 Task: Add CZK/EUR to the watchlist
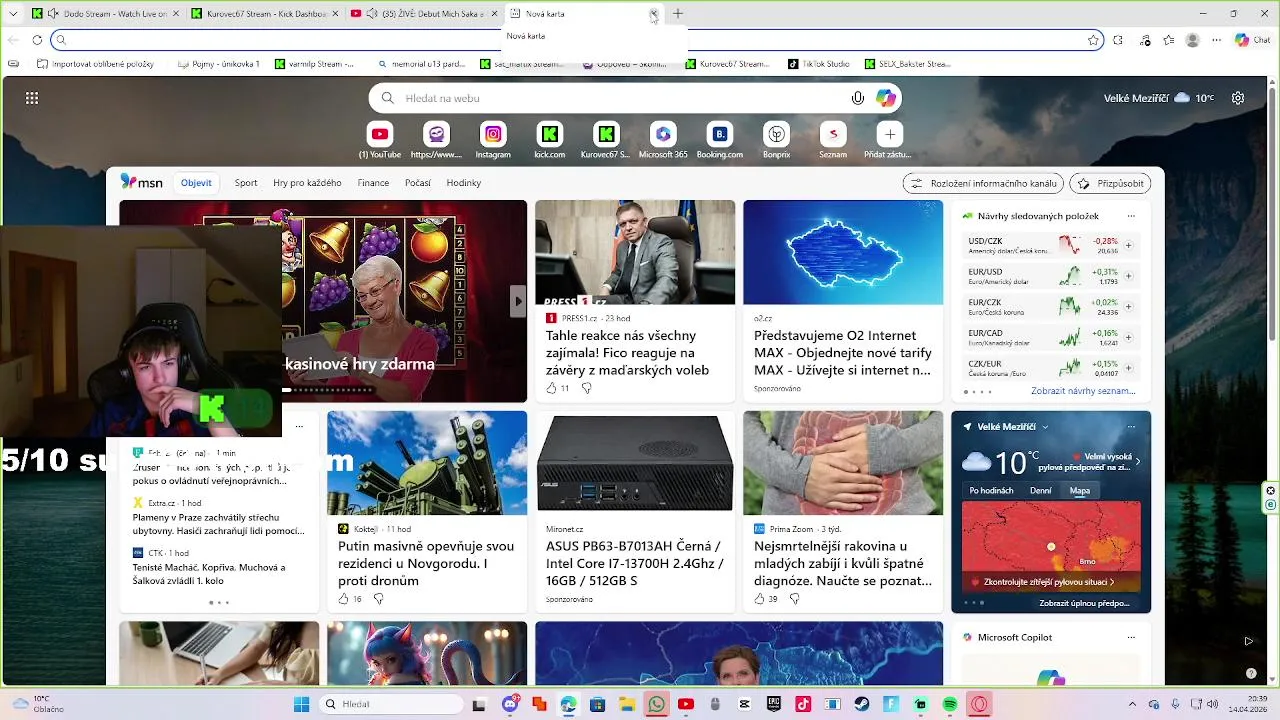click(x=1128, y=367)
